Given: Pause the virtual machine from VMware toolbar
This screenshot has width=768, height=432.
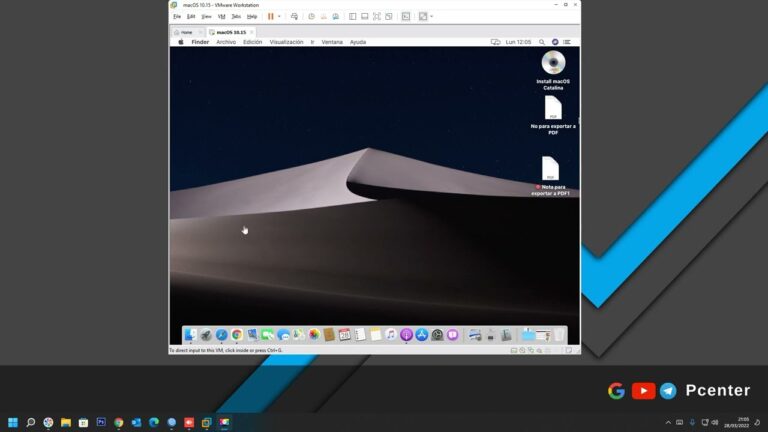Looking at the screenshot, I should pos(270,16).
